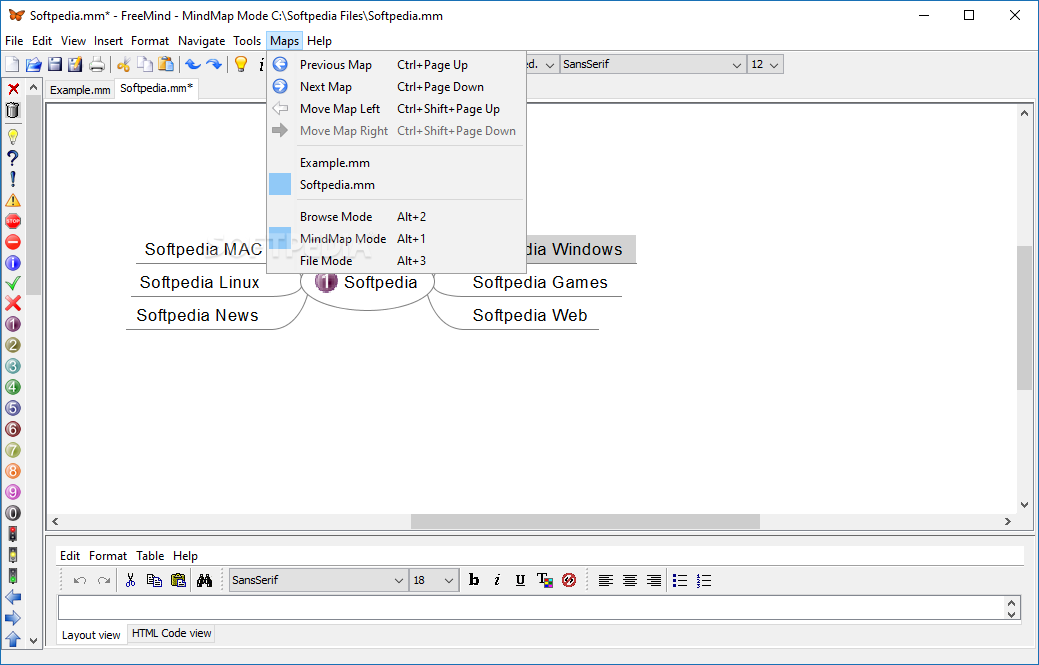This screenshot has width=1039, height=665.
Task: Click the map's vertical scrollbar thumb
Action: click(1024, 318)
